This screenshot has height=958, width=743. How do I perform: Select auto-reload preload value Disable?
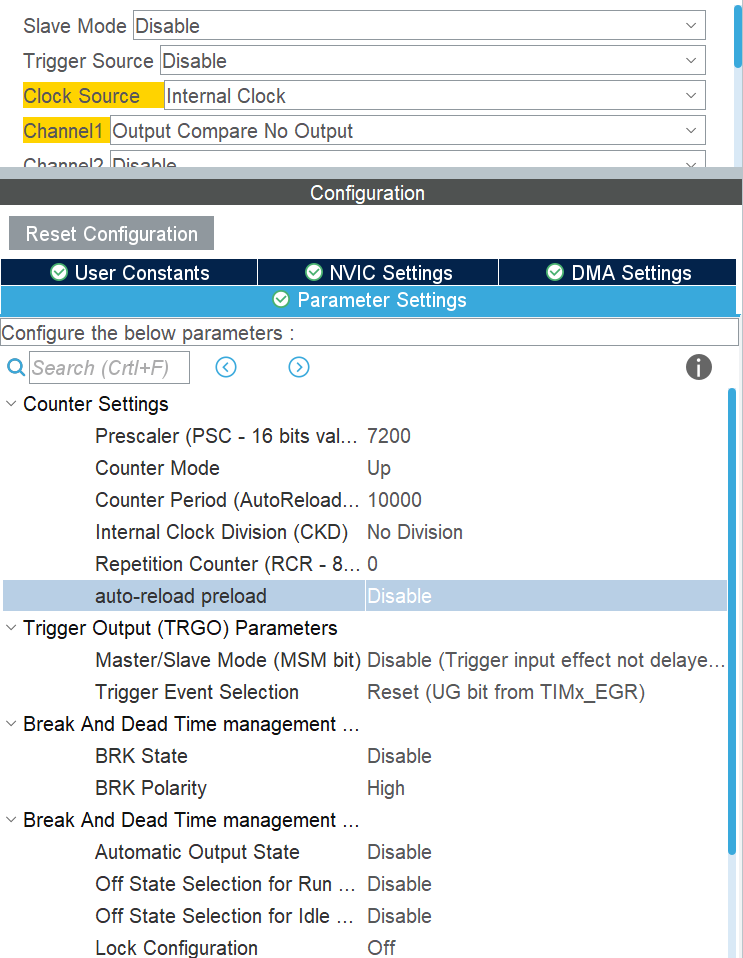click(x=399, y=596)
